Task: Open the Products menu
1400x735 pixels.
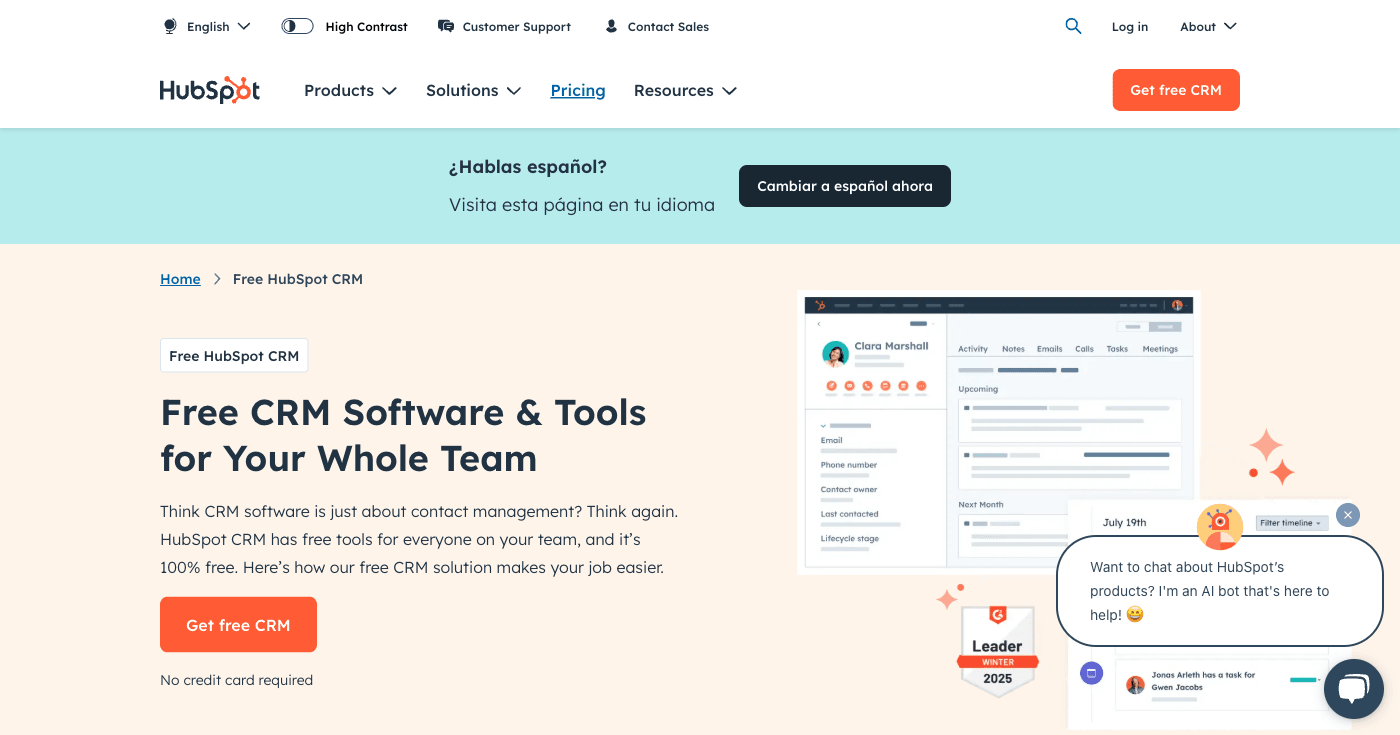Action: 350,90
